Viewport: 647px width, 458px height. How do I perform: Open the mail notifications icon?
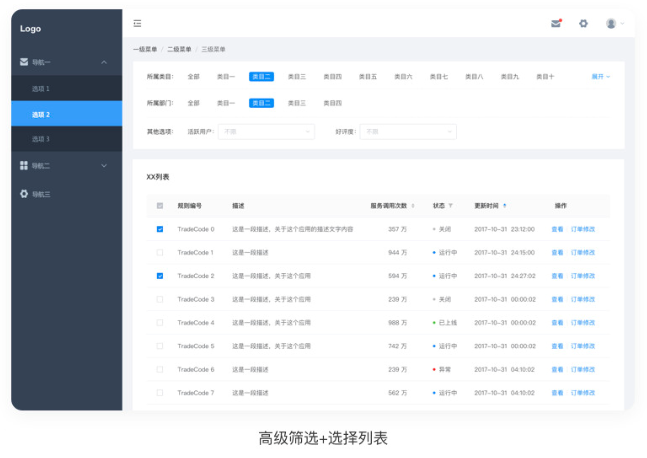[x=556, y=24]
